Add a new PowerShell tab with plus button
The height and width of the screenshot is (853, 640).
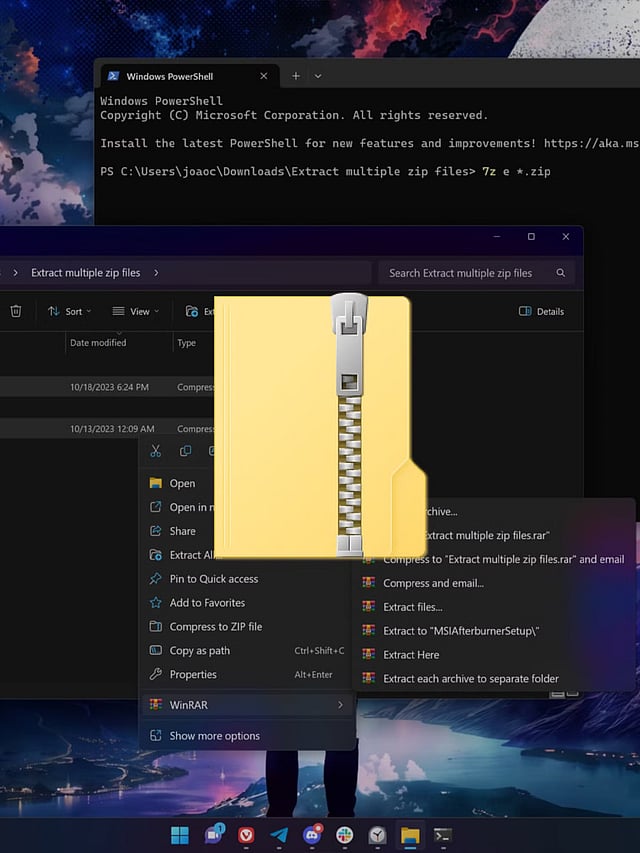(x=295, y=76)
